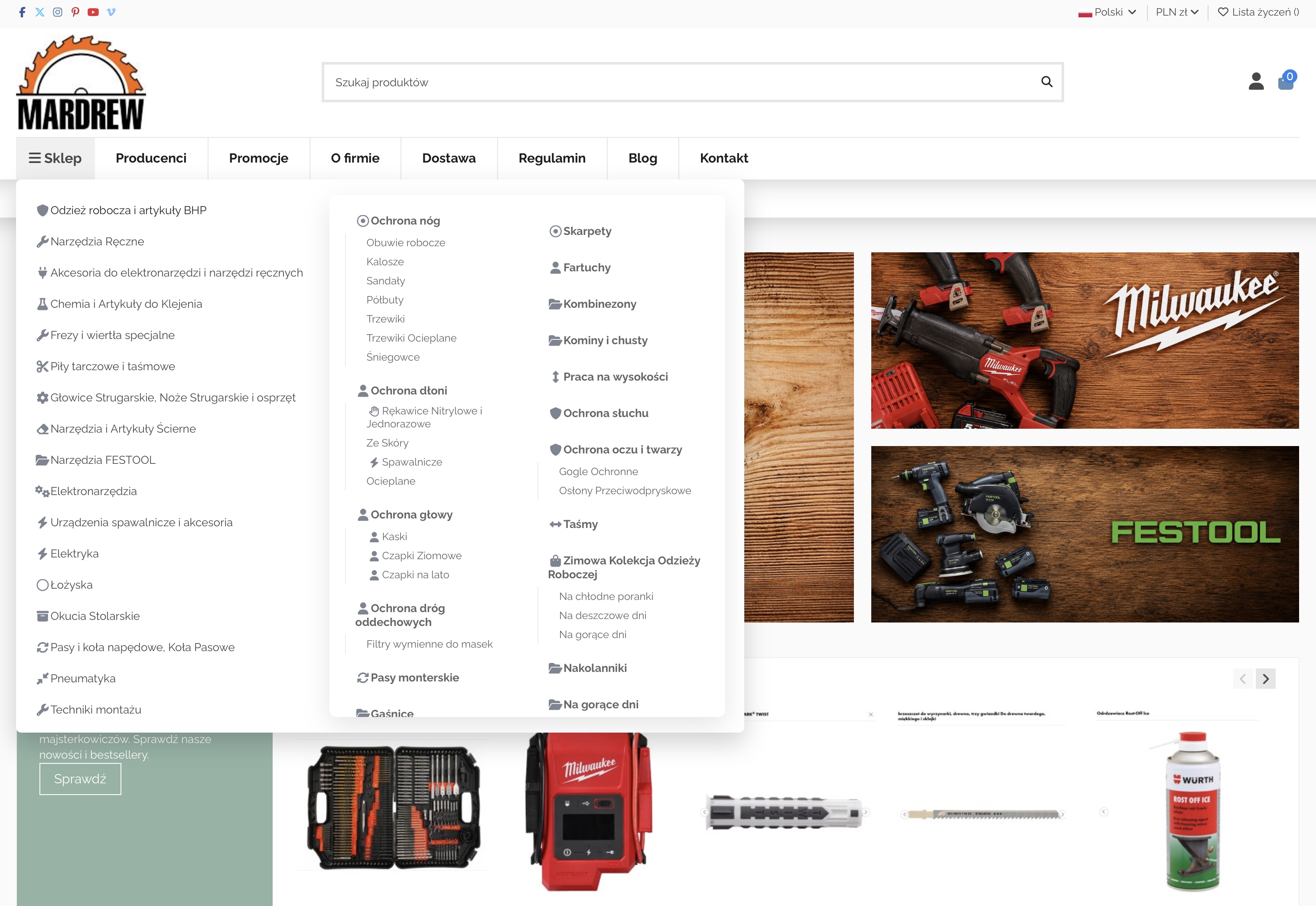The width and height of the screenshot is (1316, 906).
Task: Open the Instagram social icon
Action: 57,12
